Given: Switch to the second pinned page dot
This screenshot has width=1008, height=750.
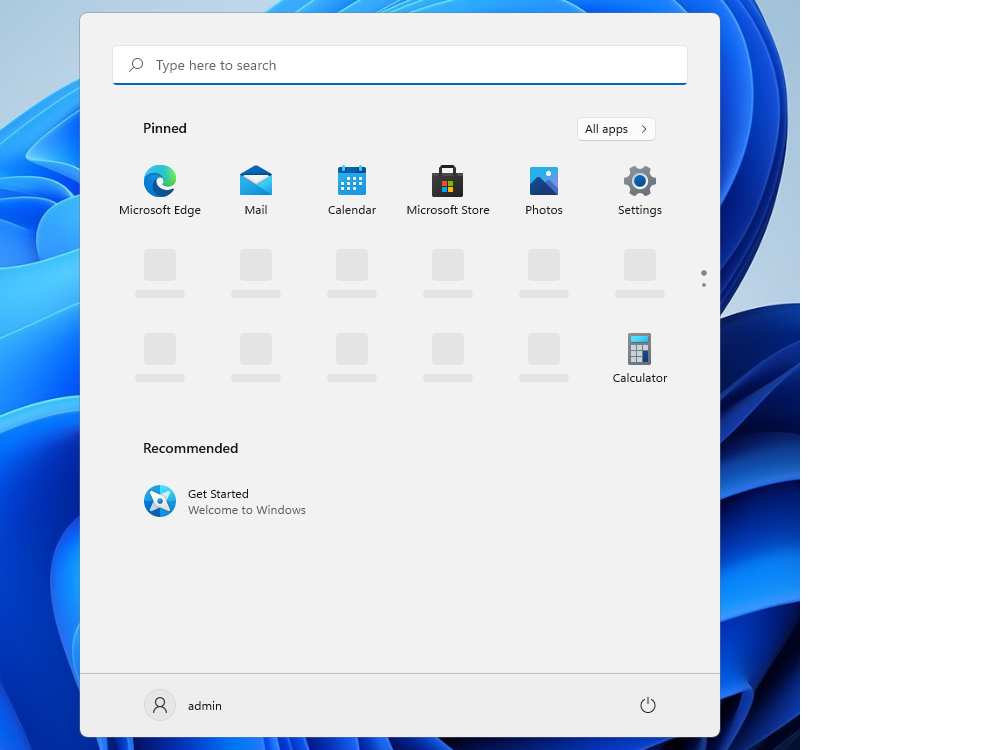Looking at the screenshot, I should [x=704, y=285].
